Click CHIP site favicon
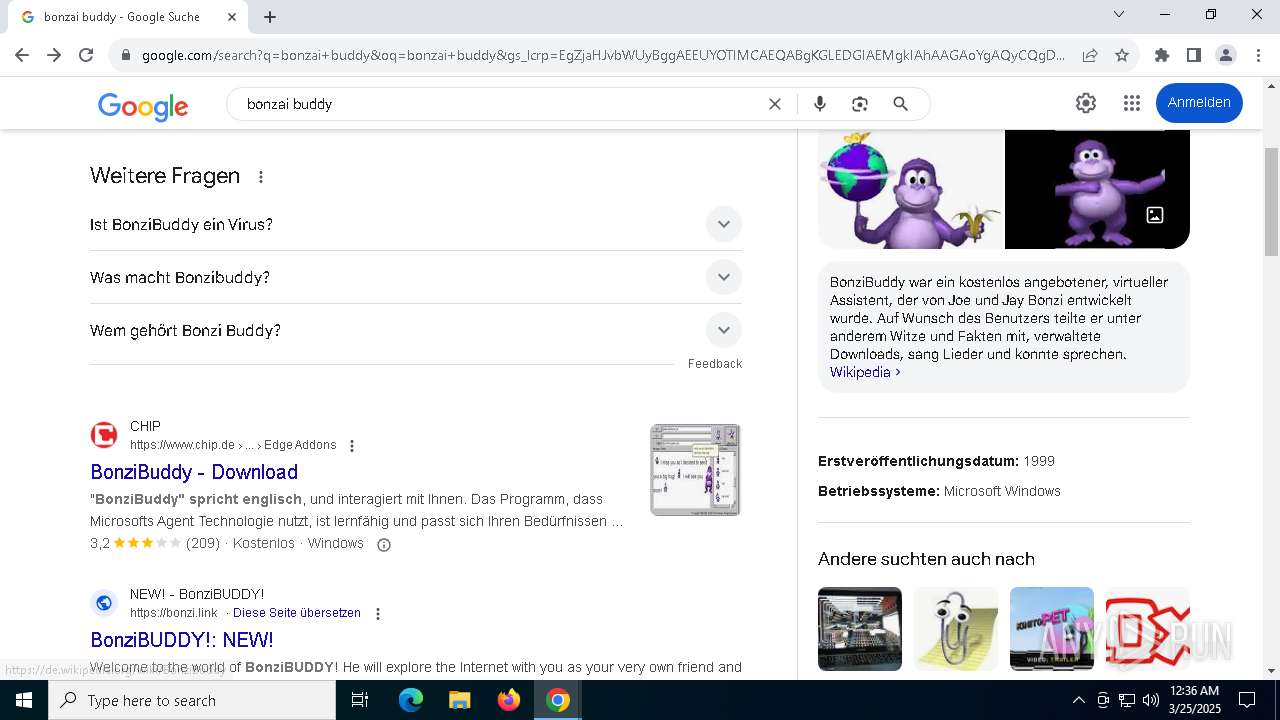This screenshot has width=1280, height=720. coord(104,435)
